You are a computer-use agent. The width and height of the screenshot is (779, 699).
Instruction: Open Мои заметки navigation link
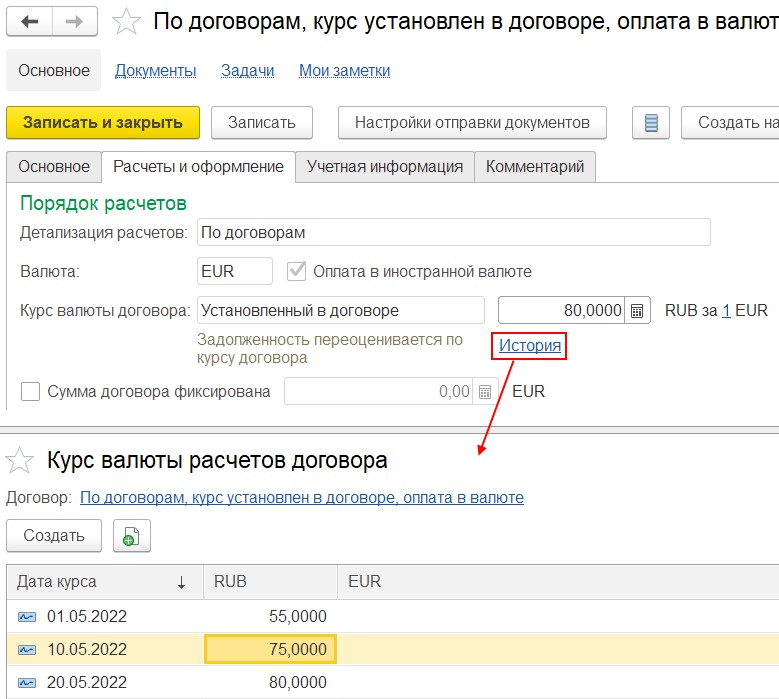(344, 71)
